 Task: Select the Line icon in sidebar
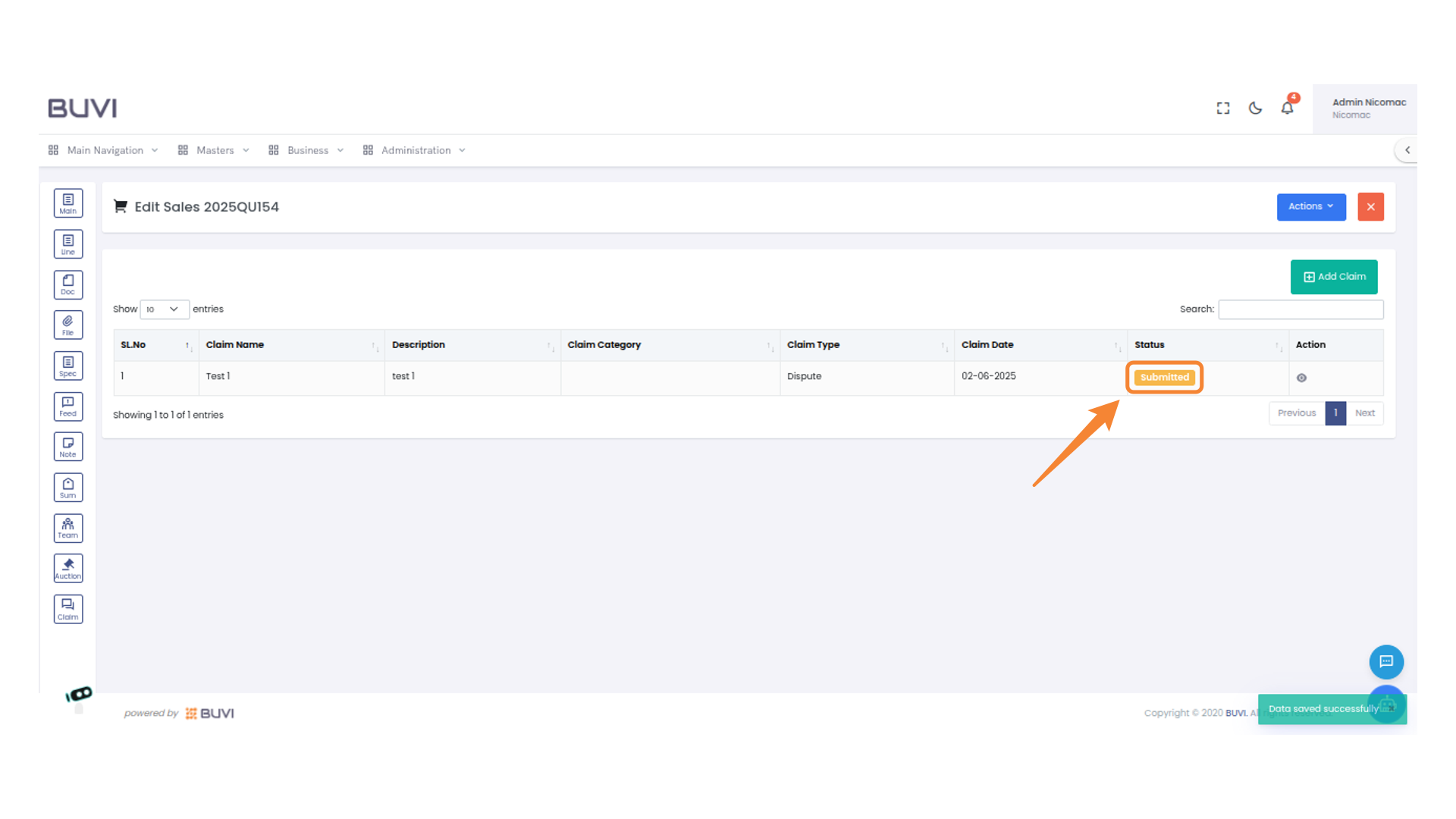coord(68,243)
